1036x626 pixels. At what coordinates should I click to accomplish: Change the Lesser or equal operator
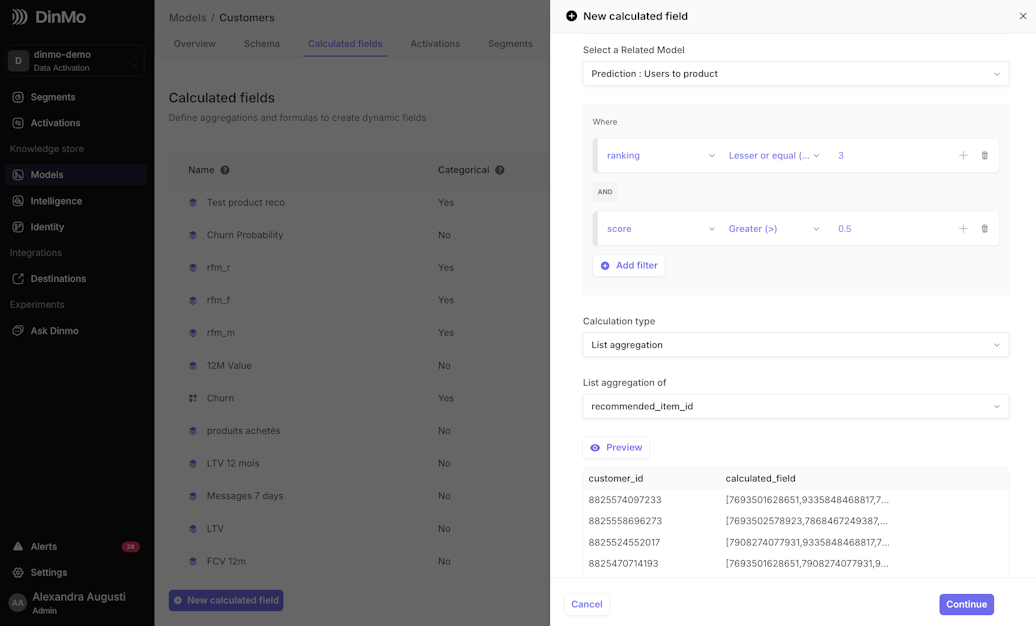774,155
